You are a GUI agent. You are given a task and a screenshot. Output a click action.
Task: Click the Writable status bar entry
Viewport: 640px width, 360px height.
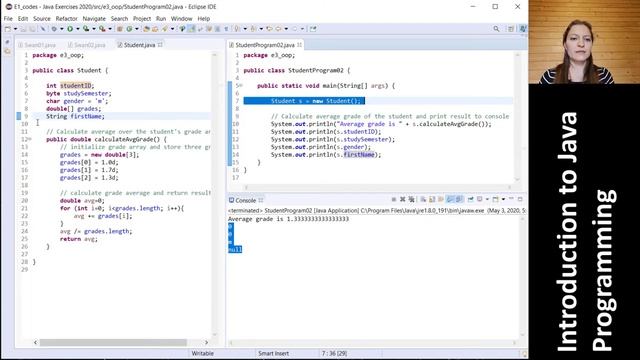(x=202, y=353)
